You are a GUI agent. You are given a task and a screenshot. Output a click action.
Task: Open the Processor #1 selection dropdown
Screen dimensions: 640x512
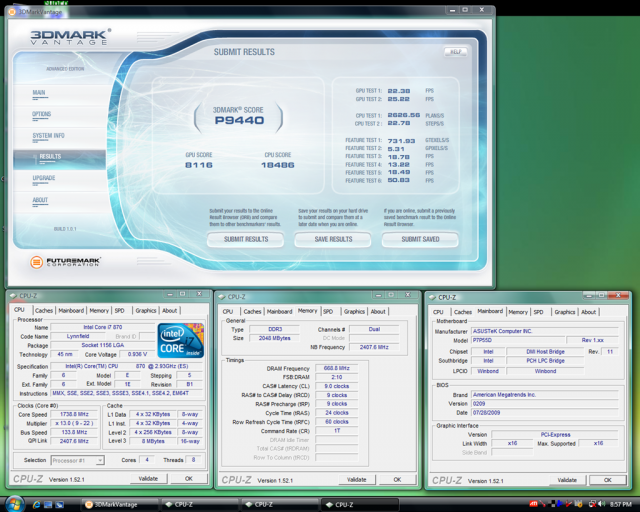(78, 461)
